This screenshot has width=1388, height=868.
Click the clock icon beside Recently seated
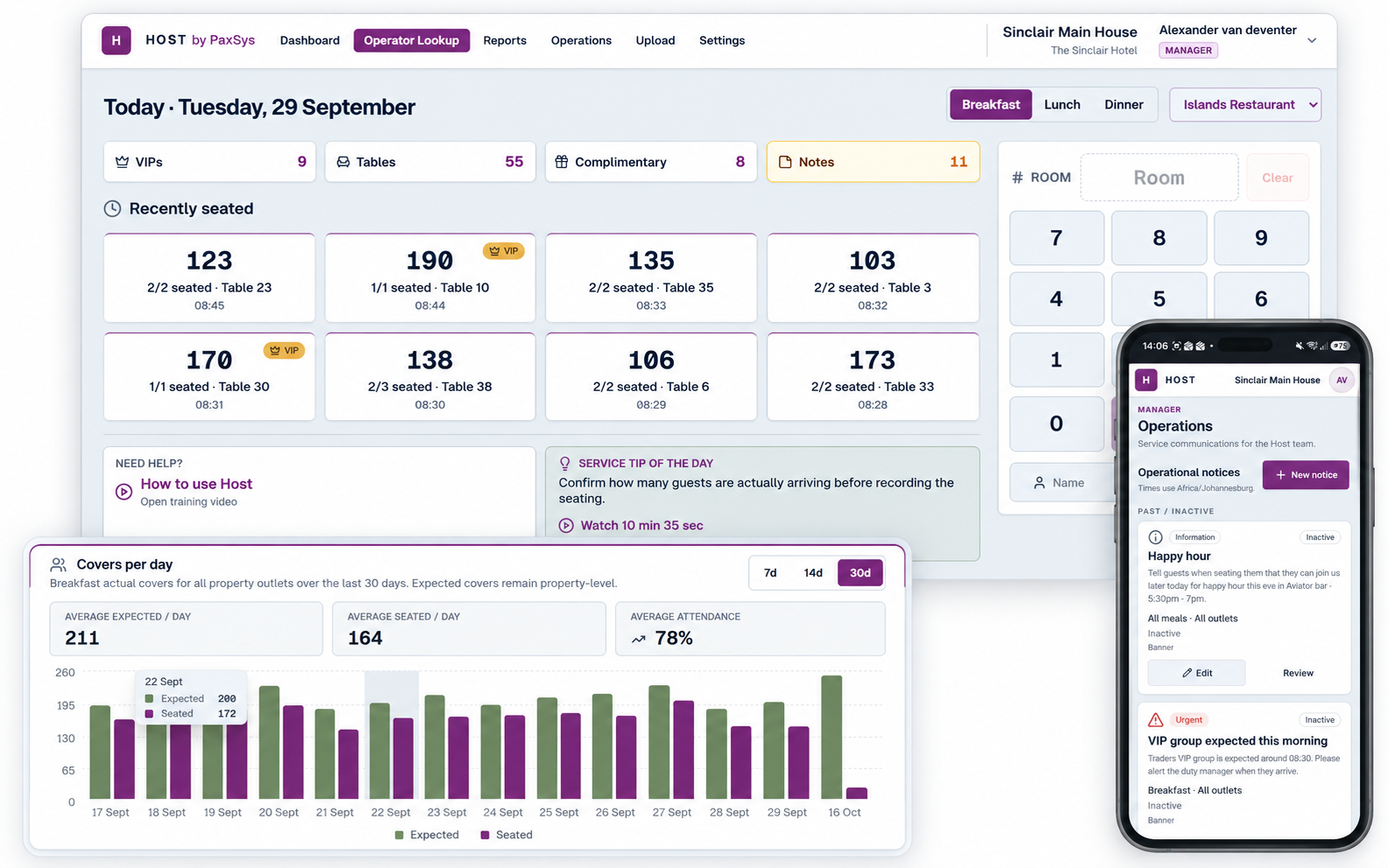coord(113,208)
